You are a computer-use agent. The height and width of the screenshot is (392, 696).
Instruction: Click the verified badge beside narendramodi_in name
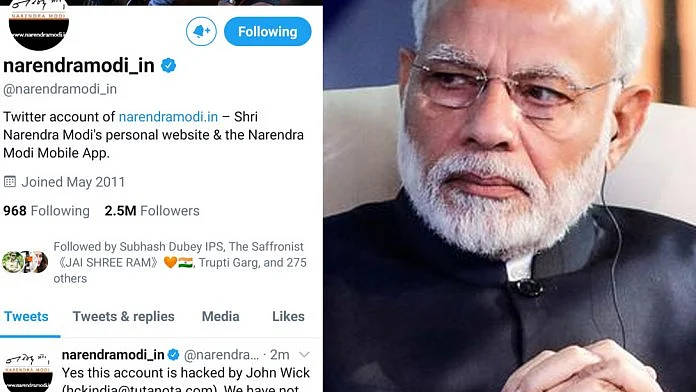(x=169, y=66)
